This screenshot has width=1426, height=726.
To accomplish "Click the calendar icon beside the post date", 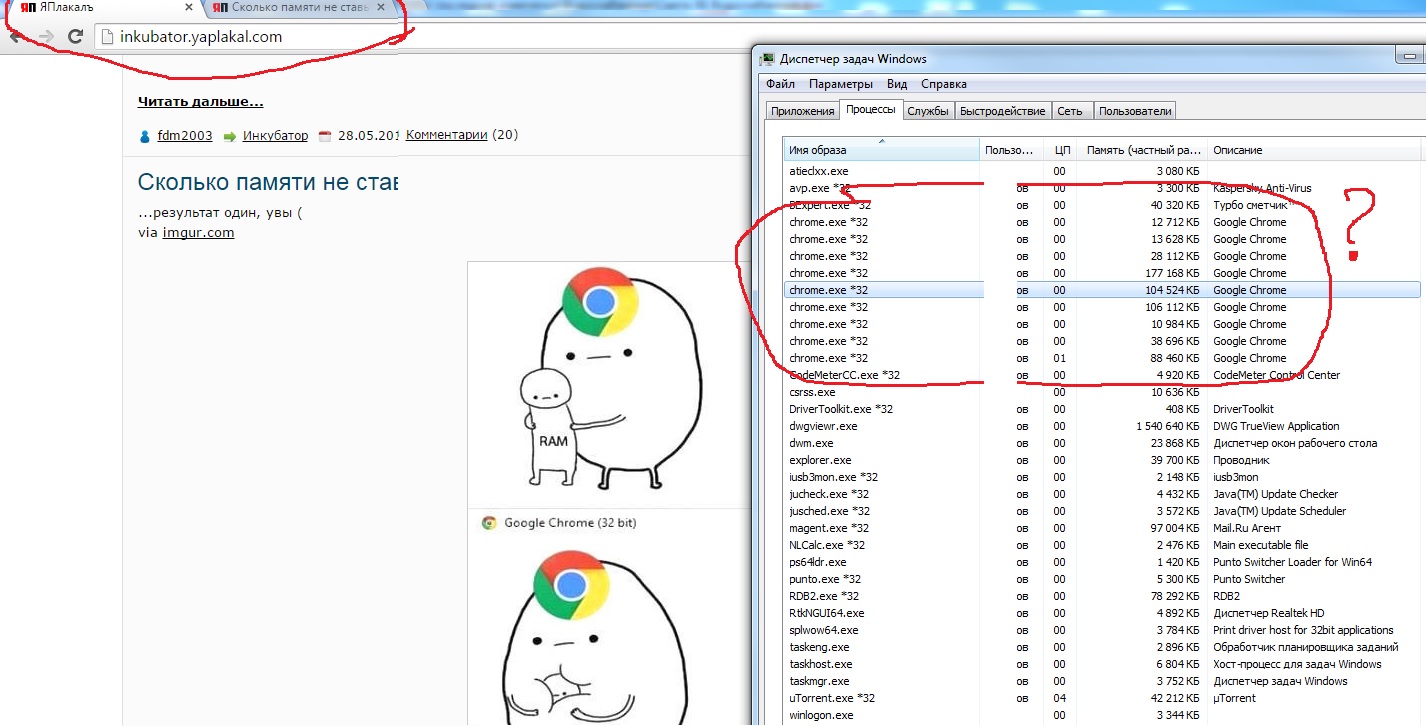I will click(324, 136).
